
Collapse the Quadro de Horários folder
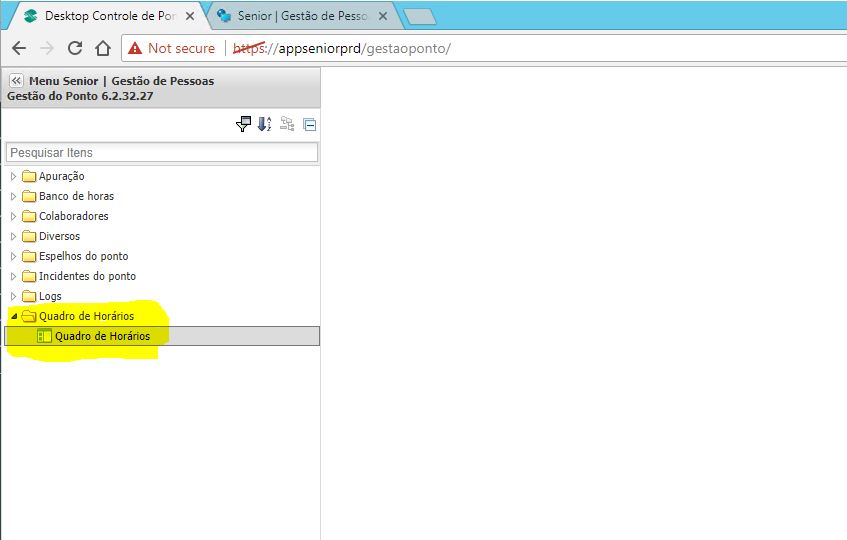coord(13,316)
